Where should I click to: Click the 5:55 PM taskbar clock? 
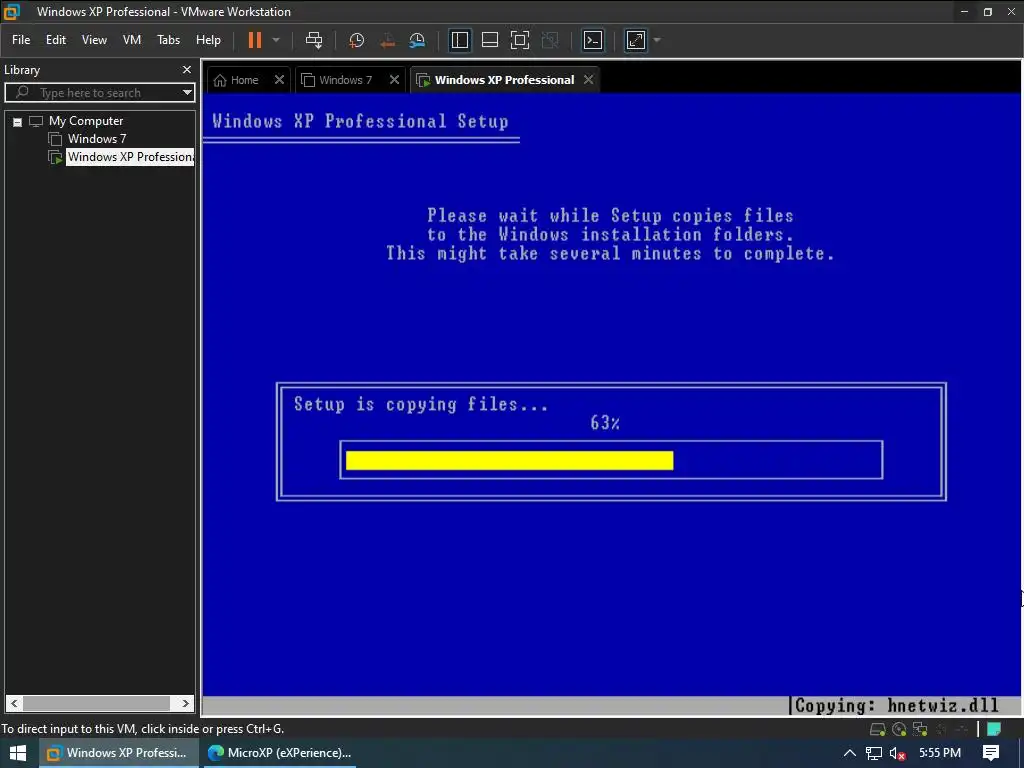[940, 753]
